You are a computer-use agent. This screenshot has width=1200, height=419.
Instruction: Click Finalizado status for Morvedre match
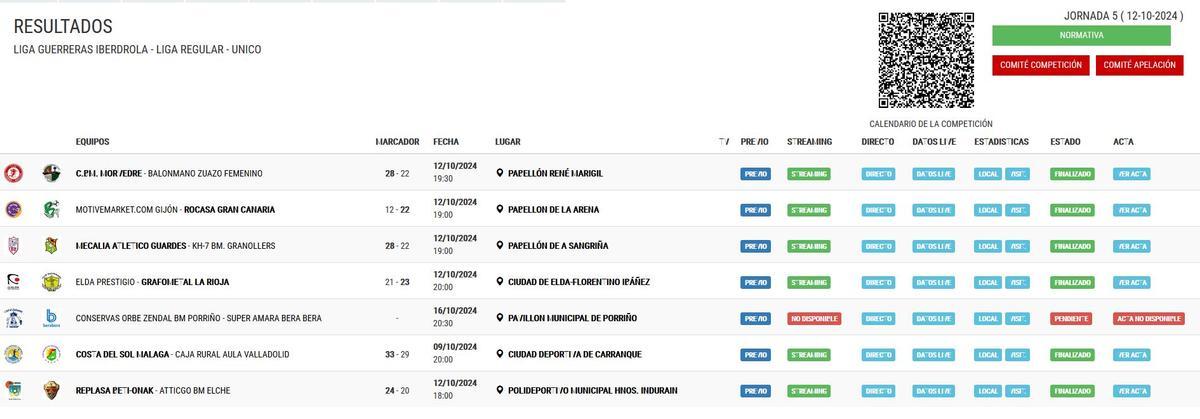[x=1072, y=173]
